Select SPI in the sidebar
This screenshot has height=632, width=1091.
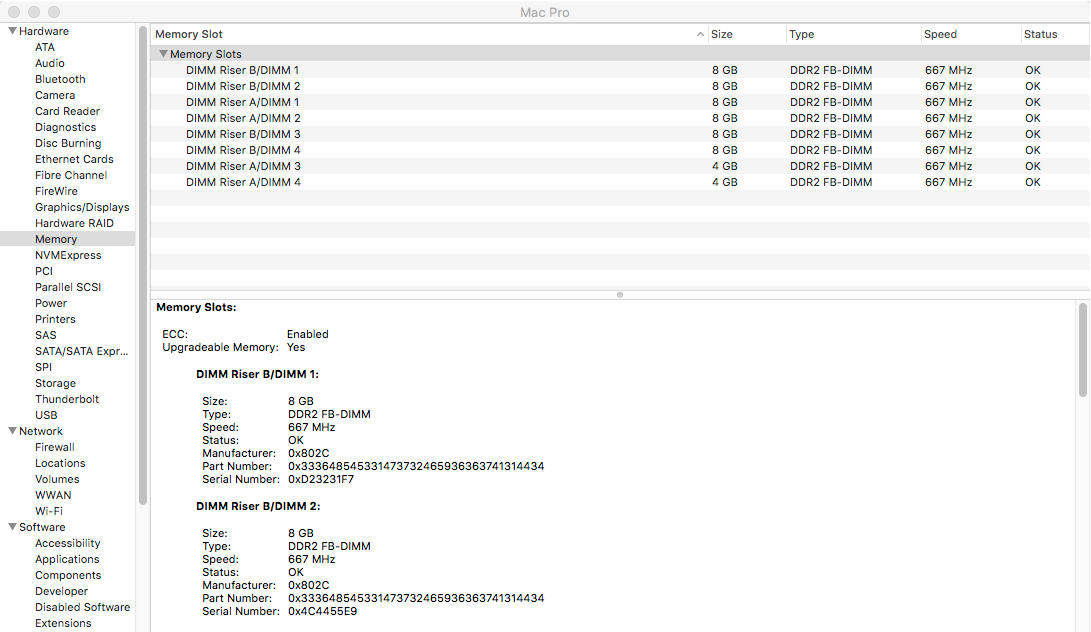coord(43,367)
